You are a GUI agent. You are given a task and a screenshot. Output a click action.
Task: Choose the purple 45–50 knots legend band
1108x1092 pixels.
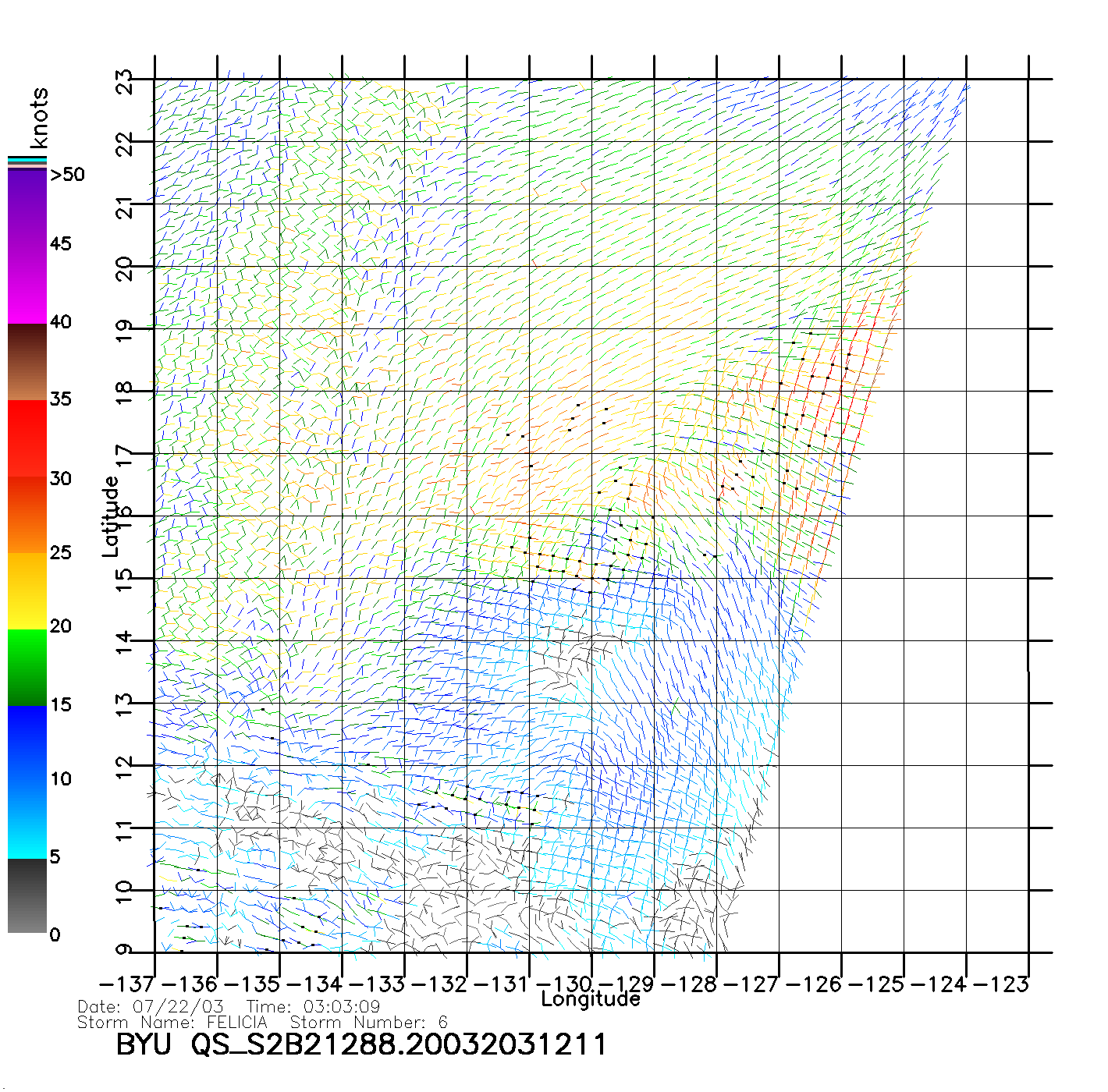point(27,208)
